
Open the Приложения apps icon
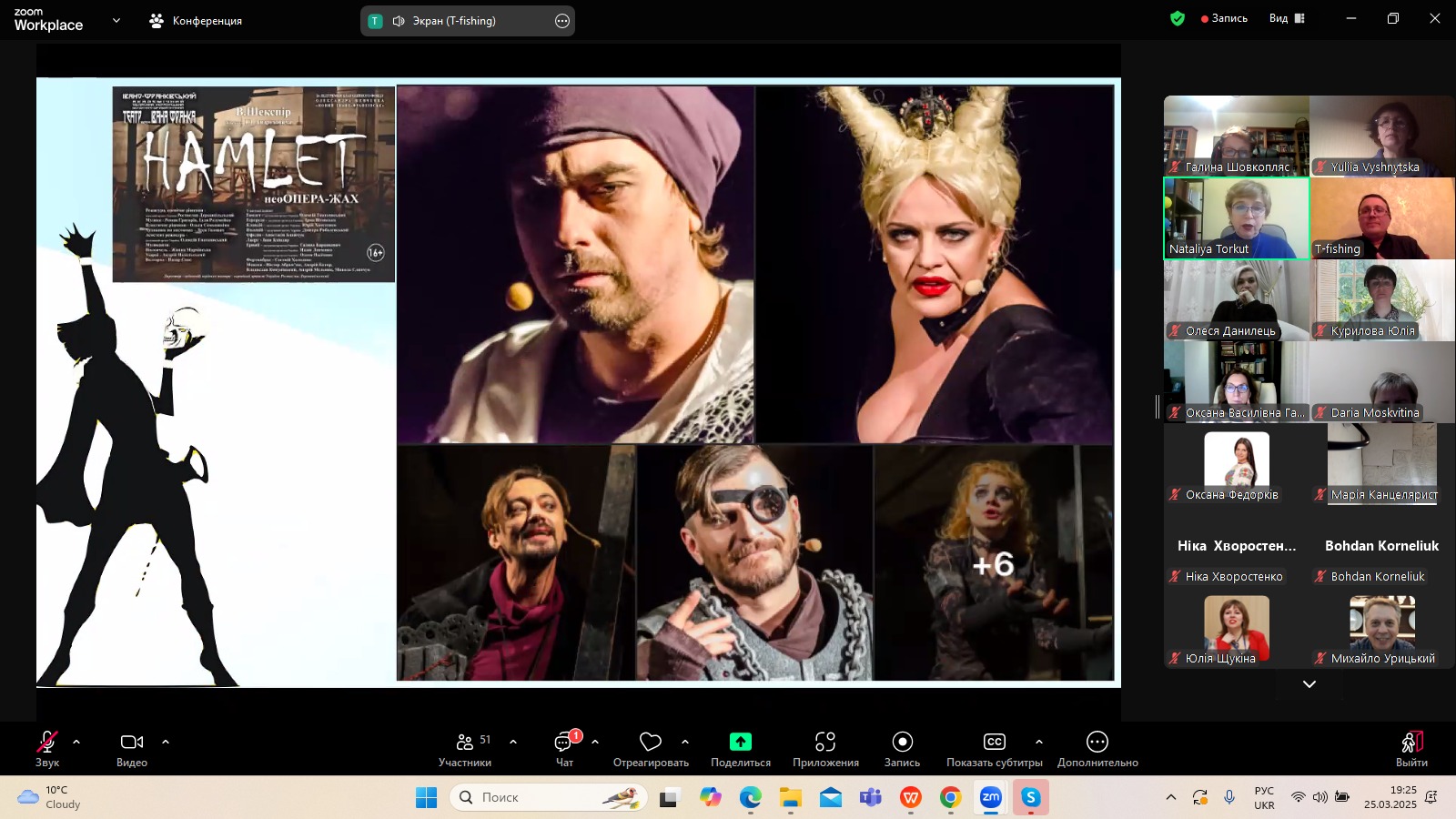coord(825,743)
